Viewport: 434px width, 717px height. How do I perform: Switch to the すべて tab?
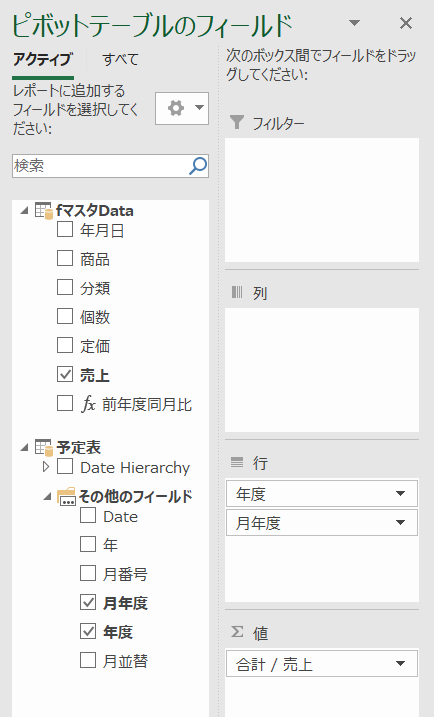pyautogui.click(x=120, y=59)
